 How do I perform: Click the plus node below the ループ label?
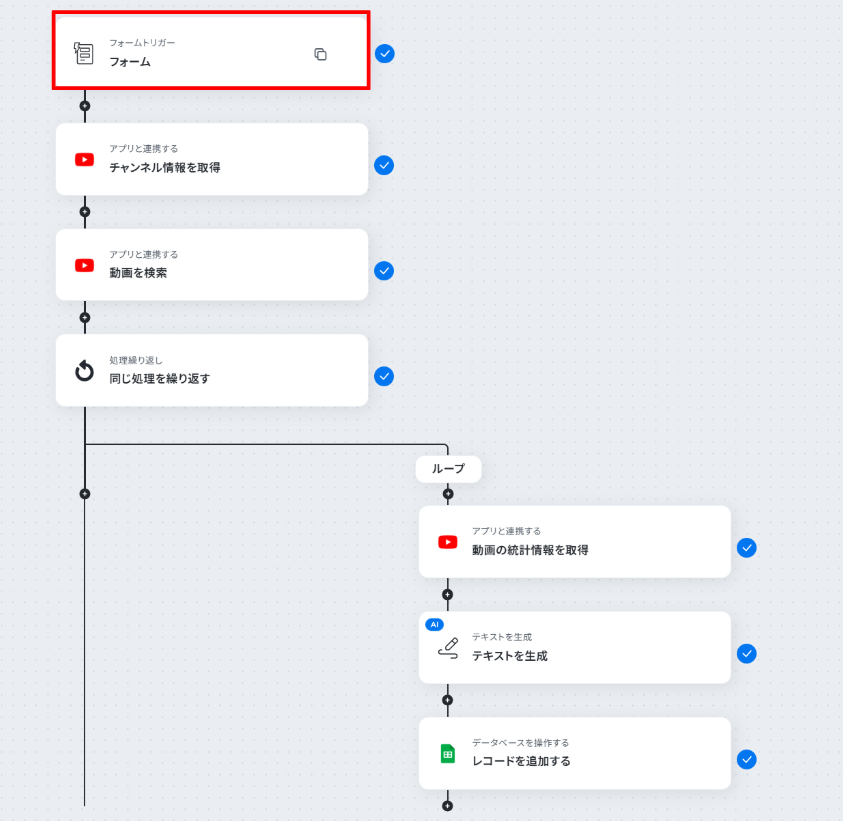(x=447, y=493)
